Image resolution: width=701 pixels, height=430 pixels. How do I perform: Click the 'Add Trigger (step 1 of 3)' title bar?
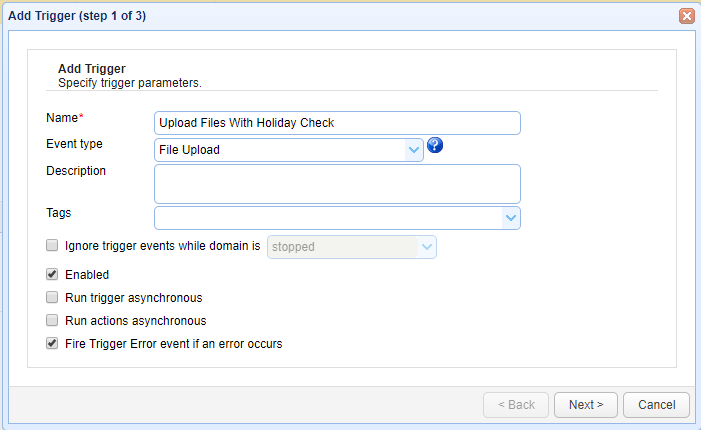click(300, 16)
